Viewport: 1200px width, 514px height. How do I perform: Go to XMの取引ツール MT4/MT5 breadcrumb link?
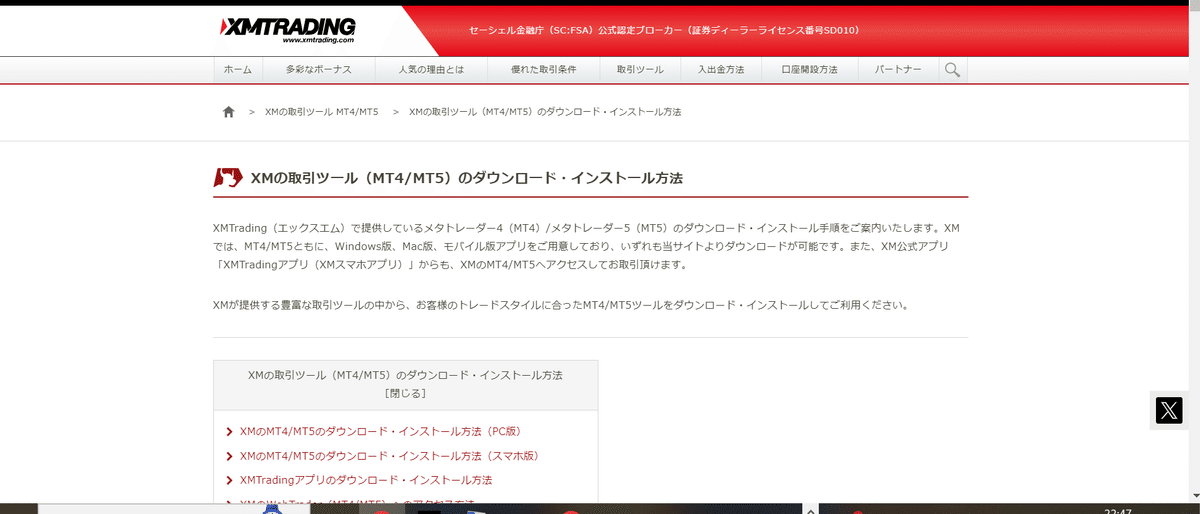pos(322,112)
